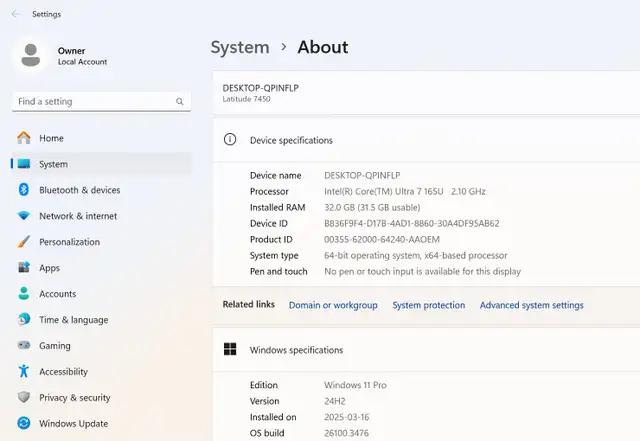Click the OS build value 26100.3476
The image size is (640, 441).
click(346, 433)
